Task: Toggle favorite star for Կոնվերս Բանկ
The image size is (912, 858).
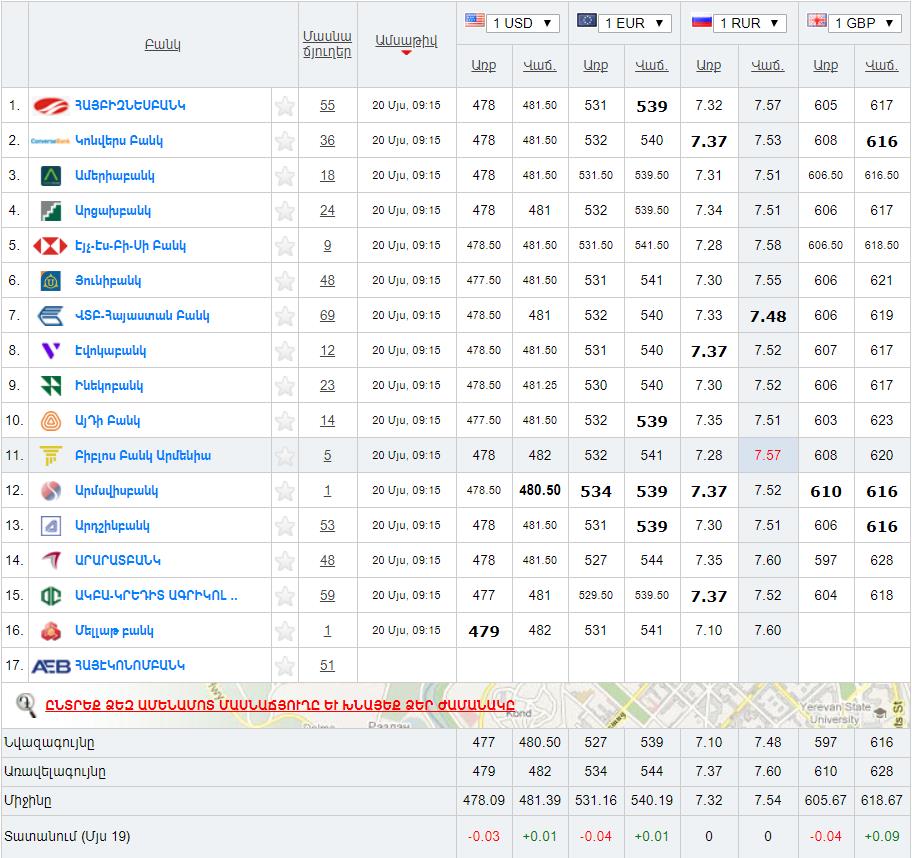Action: [285, 141]
